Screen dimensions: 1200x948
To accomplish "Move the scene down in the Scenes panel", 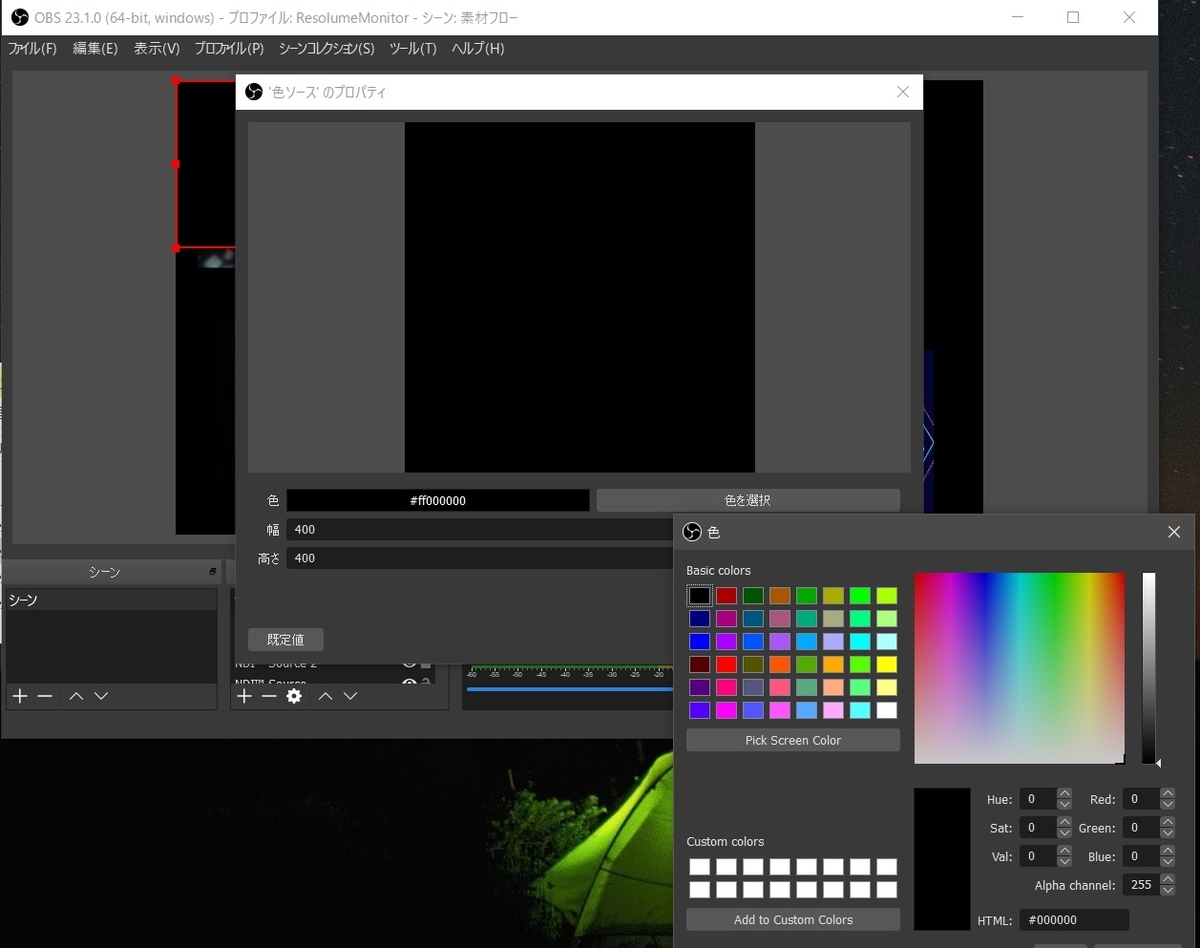I will [101, 696].
